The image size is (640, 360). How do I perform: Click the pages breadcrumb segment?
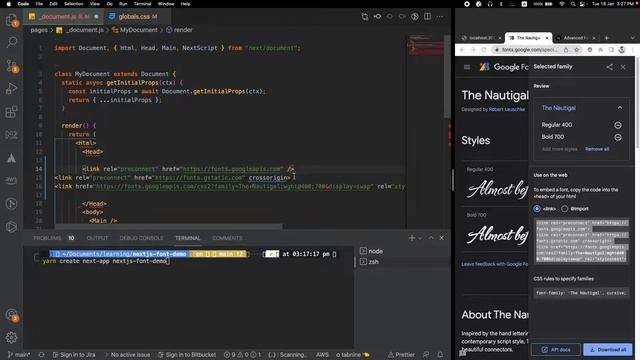coord(39,30)
